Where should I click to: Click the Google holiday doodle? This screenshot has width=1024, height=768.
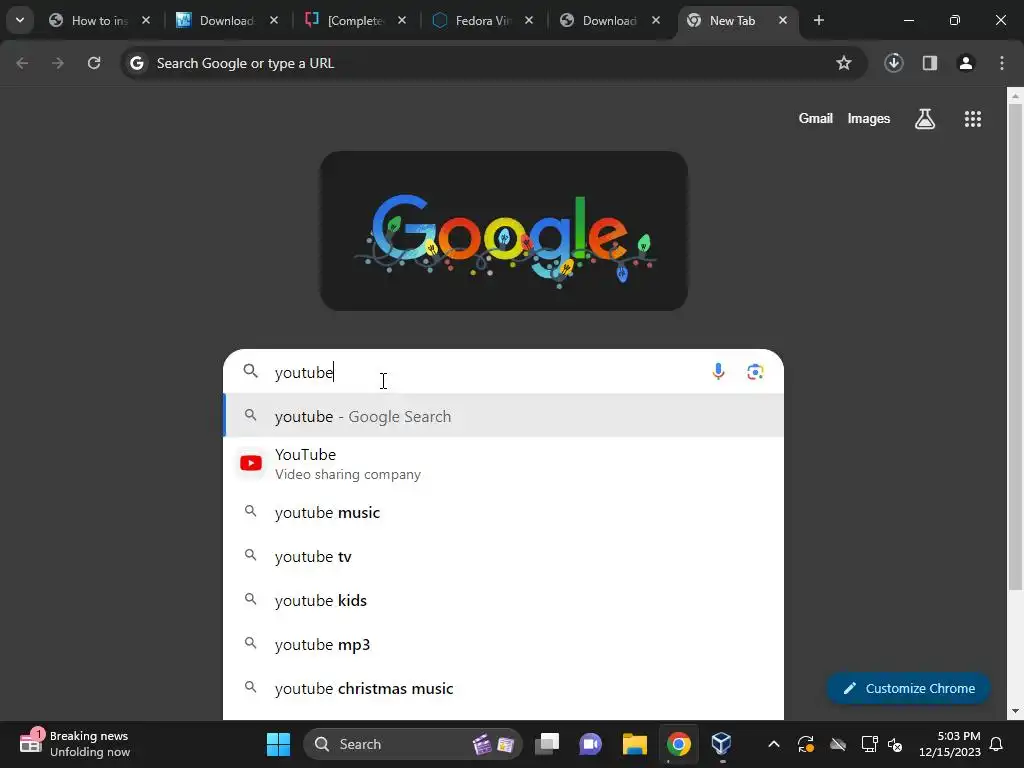pyautogui.click(x=504, y=231)
